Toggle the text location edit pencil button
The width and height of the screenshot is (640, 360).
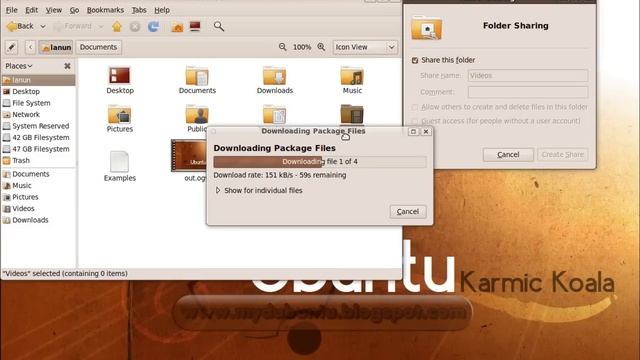click(11, 47)
